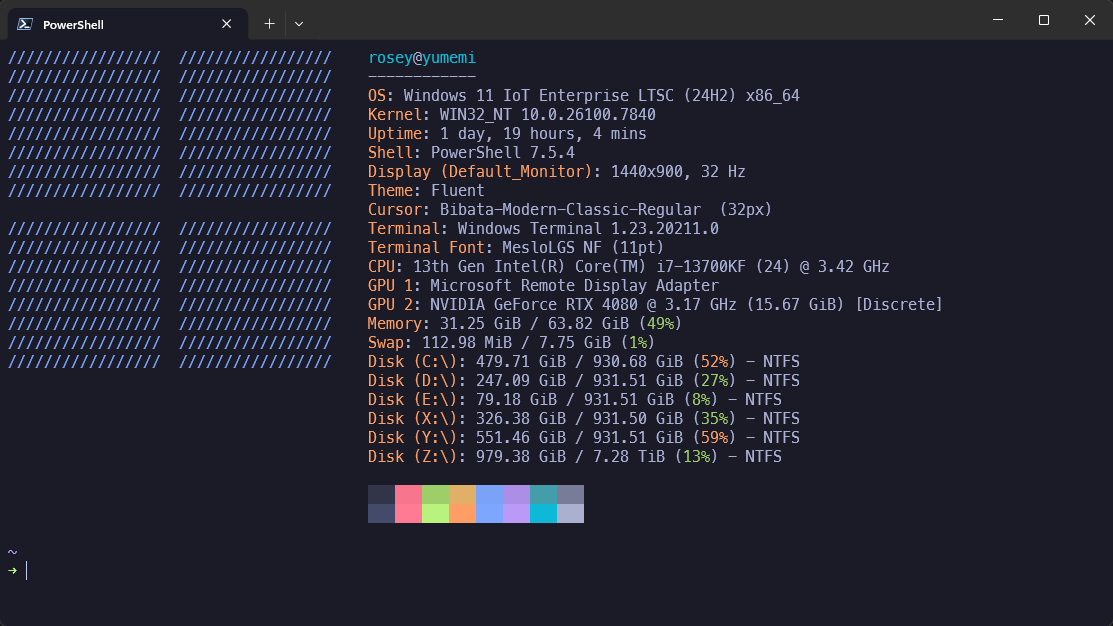Click the Disk (Z:\) usage line
This screenshot has height=626, width=1113.
[574, 456]
